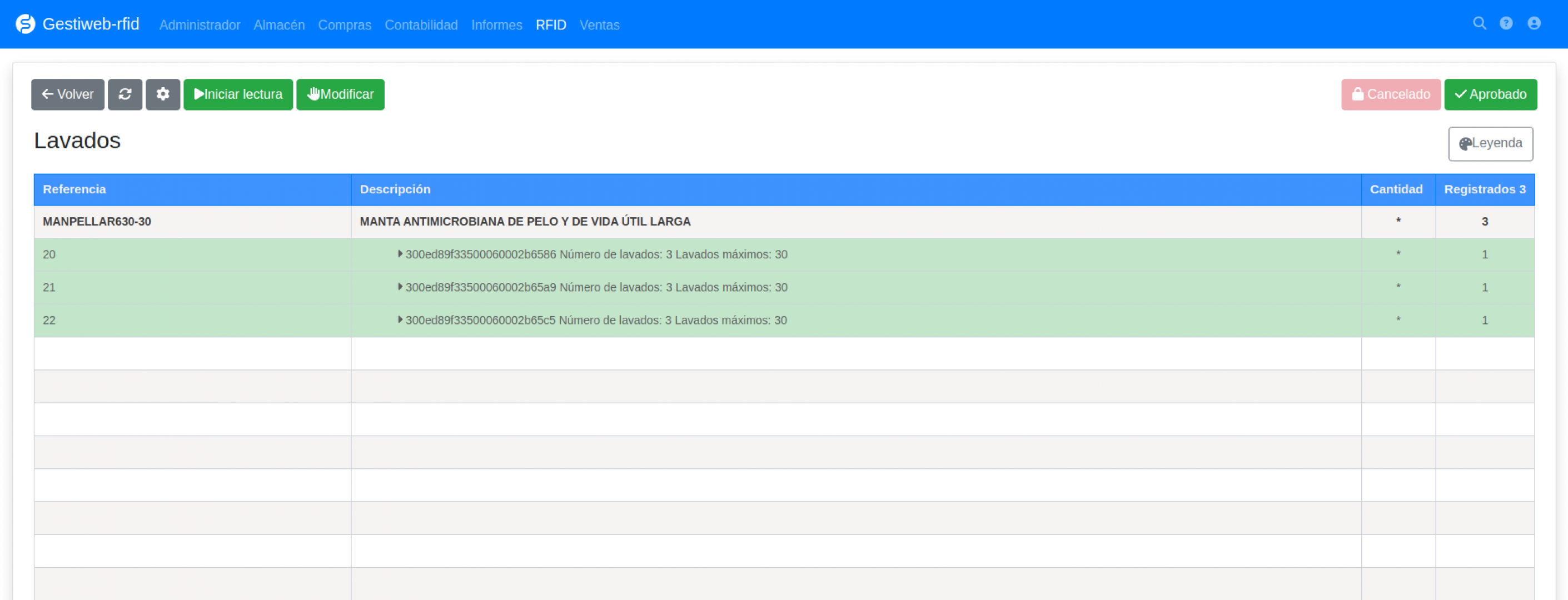The height and width of the screenshot is (600, 1568).
Task: Show the Leyenda color legend
Action: 1490,143
